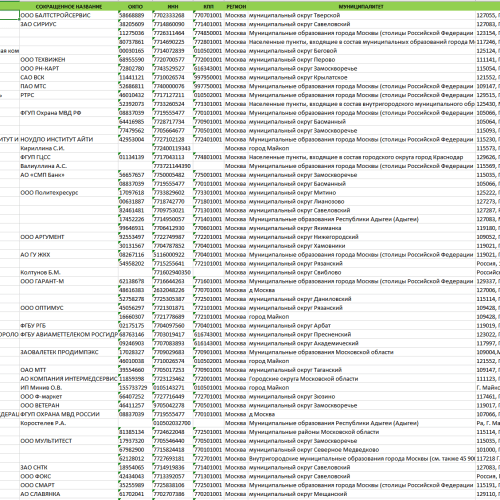Select the ООО ТЕХВИЖЕН cell
Image resolution: width=500 pixels, height=500 pixels.
click(x=69, y=60)
